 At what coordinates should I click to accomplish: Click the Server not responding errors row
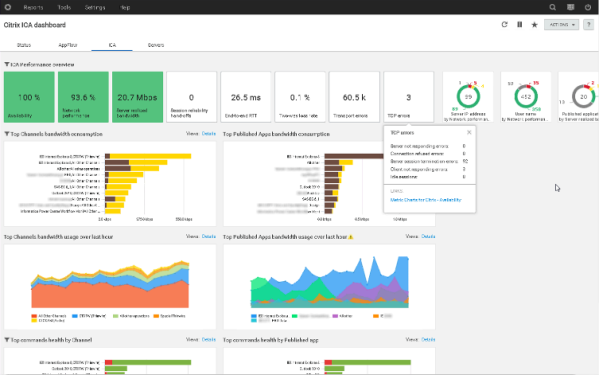coord(428,146)
